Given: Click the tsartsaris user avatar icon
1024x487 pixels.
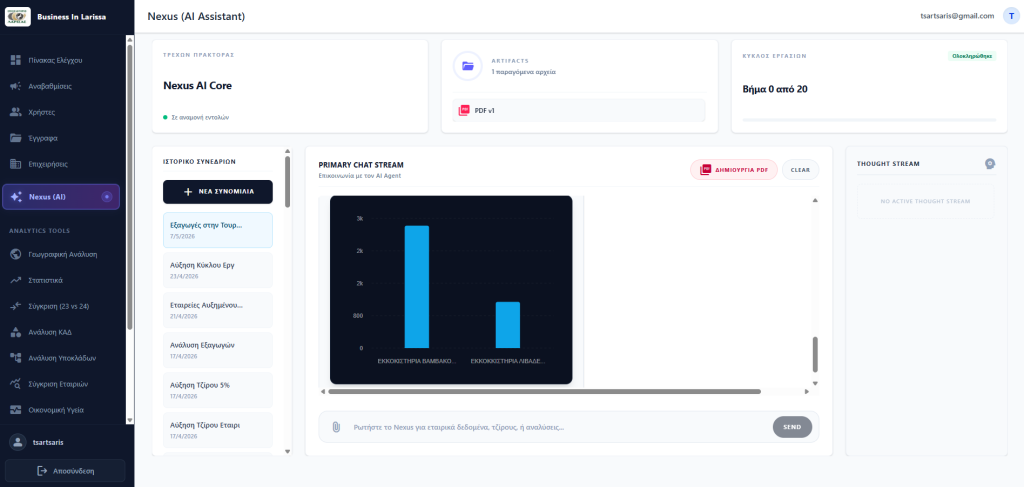Looking at the screenshot, I should point(18,442).
